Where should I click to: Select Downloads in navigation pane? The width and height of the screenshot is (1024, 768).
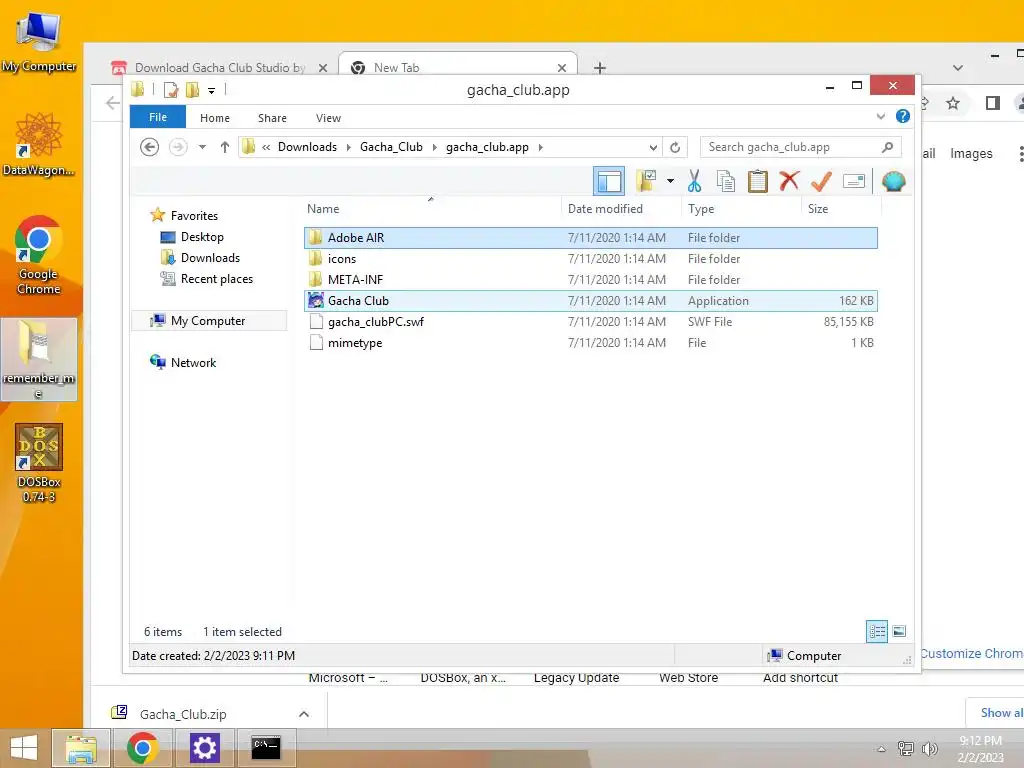click(210, 257)
